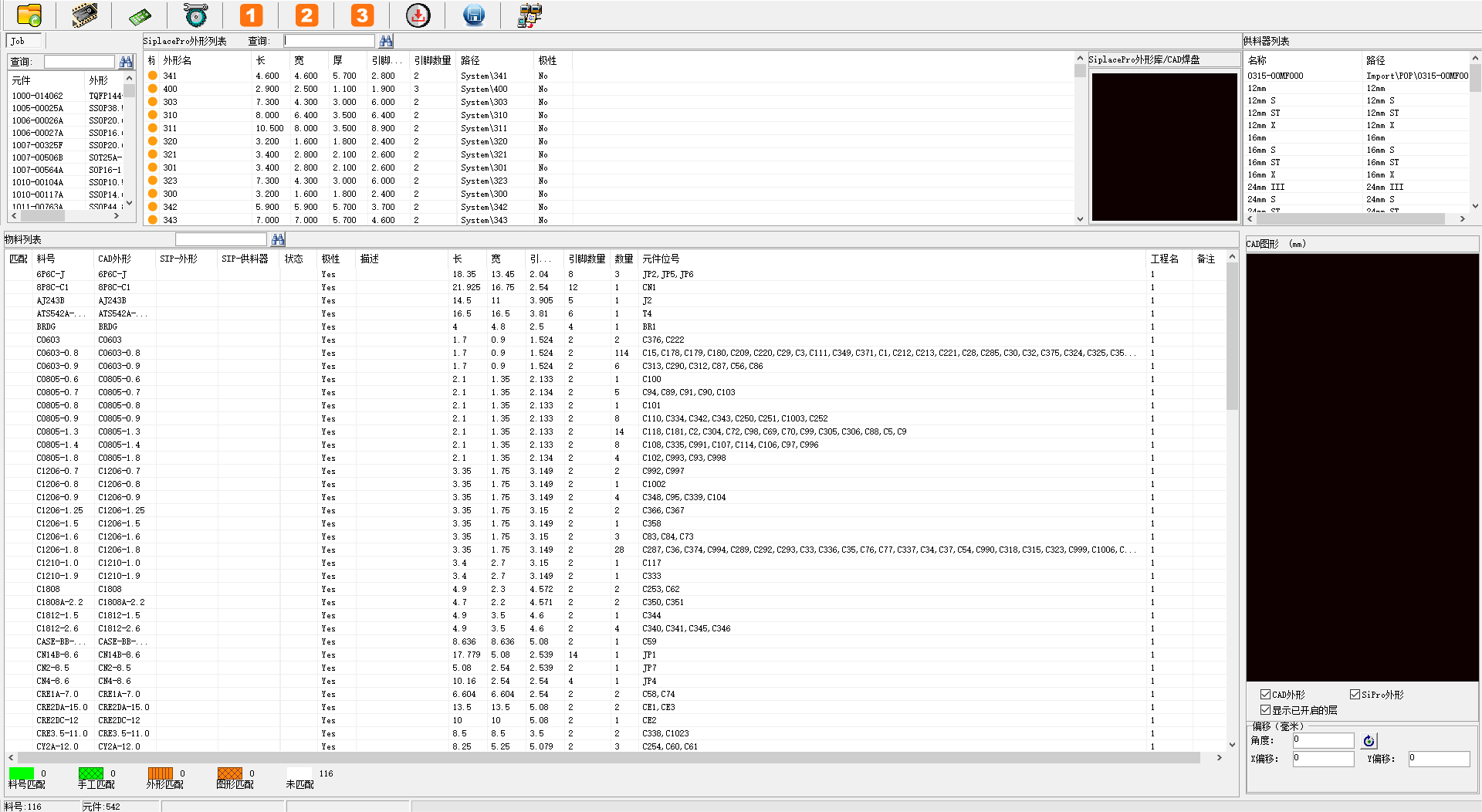The width and height of the screenshot is (1482, 812).
Task: Click the green 料号匹配 color swatch
Action: click(22, 773)
